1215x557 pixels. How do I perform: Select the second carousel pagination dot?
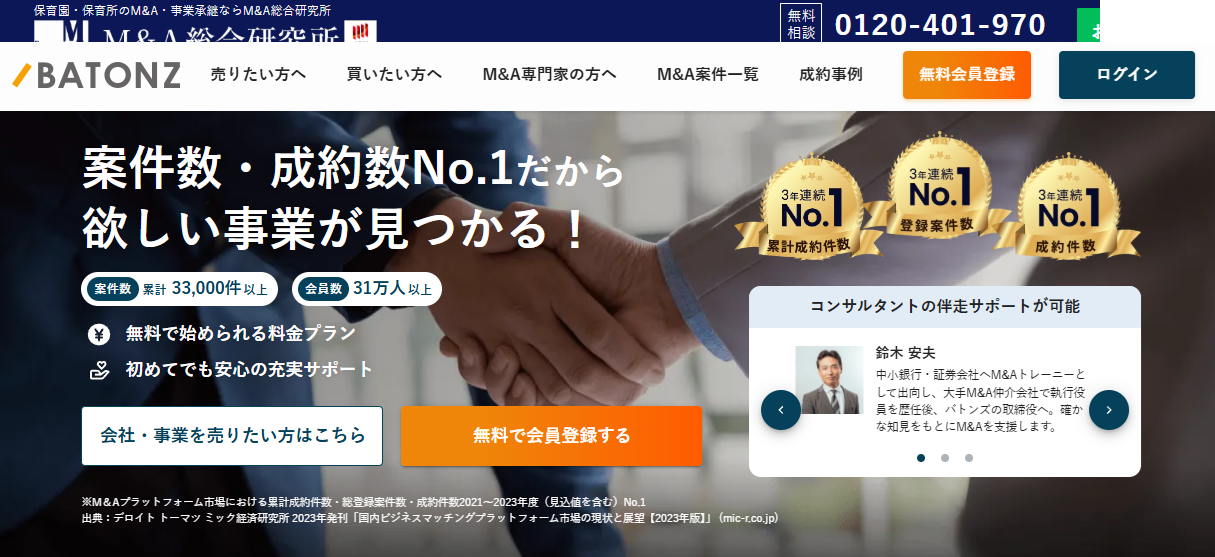[x=945, y=458]
